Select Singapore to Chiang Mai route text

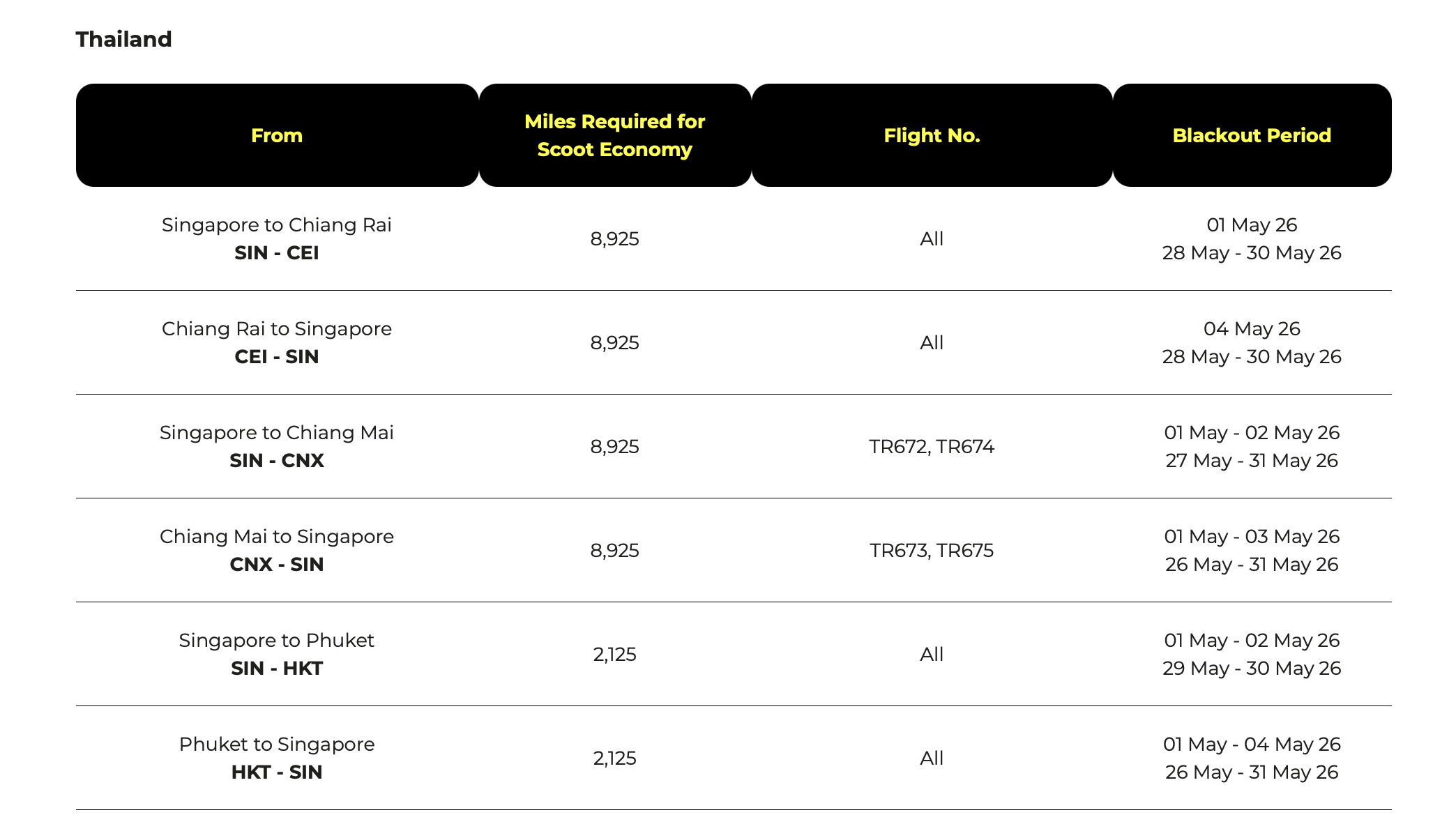tap(277, 432)
